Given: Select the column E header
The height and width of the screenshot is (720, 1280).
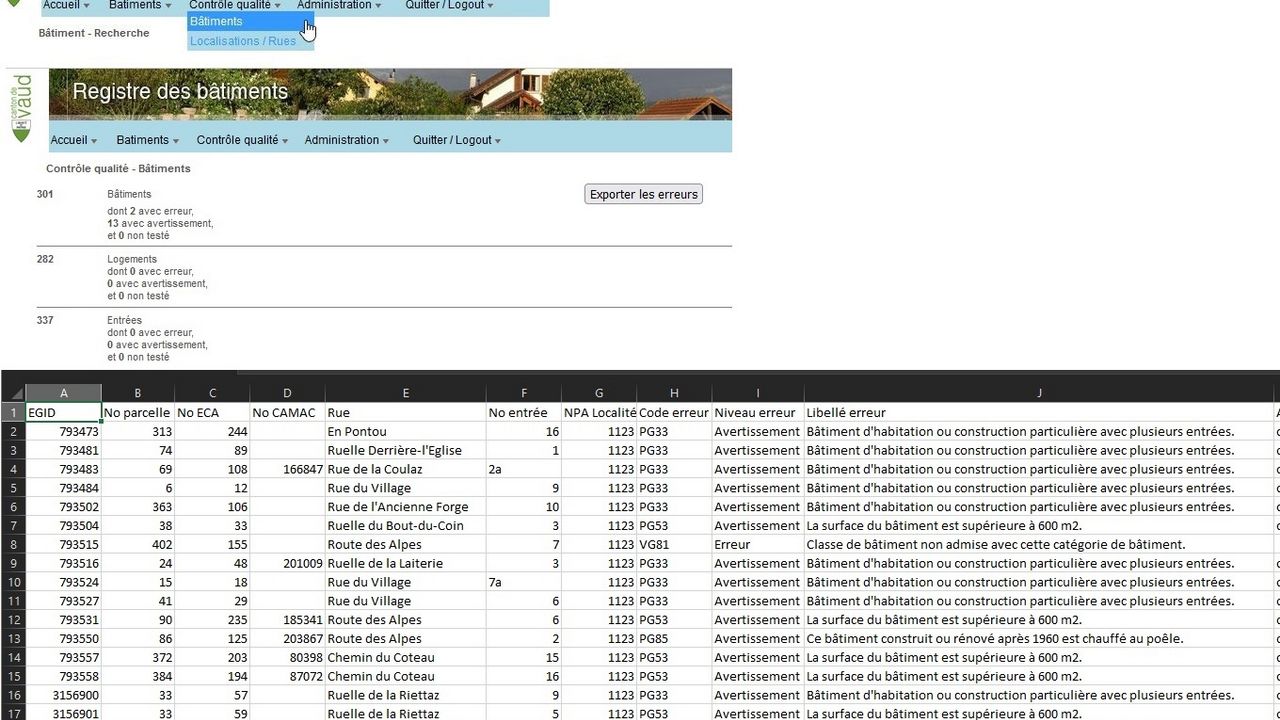Looking at the screenshot, I should coord(405,393).
